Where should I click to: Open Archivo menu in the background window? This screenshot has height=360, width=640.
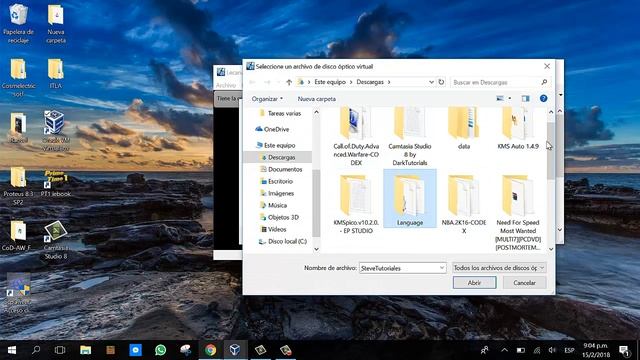[x=226, y=85]
